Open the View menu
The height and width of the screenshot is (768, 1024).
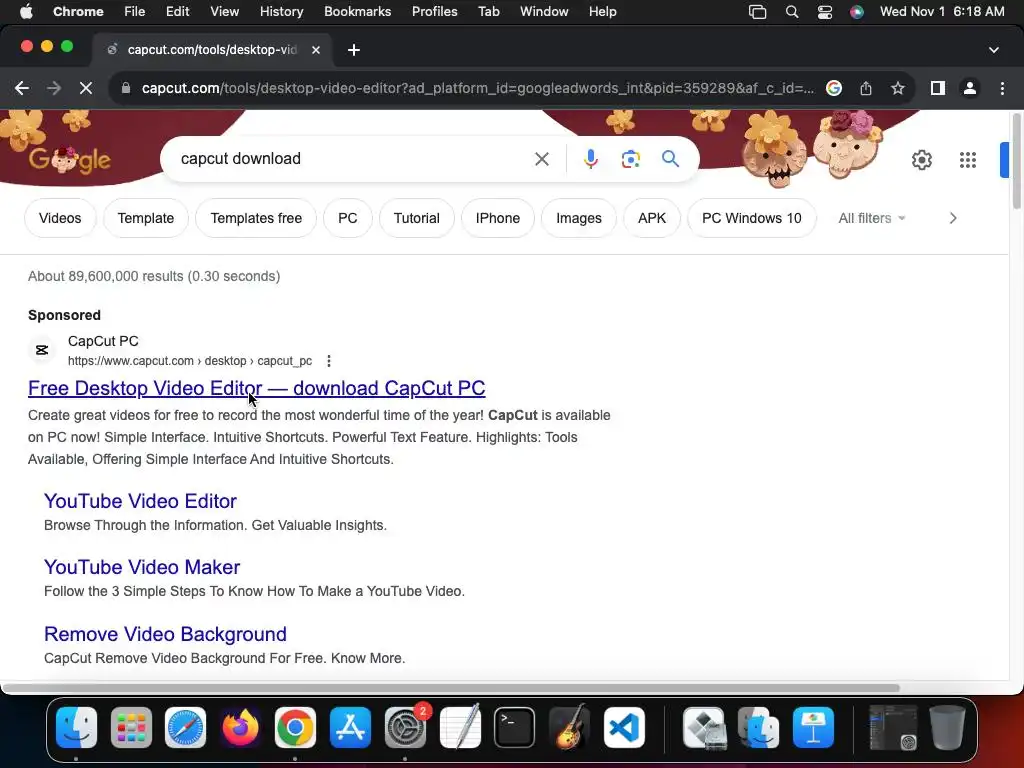point(224,12)
